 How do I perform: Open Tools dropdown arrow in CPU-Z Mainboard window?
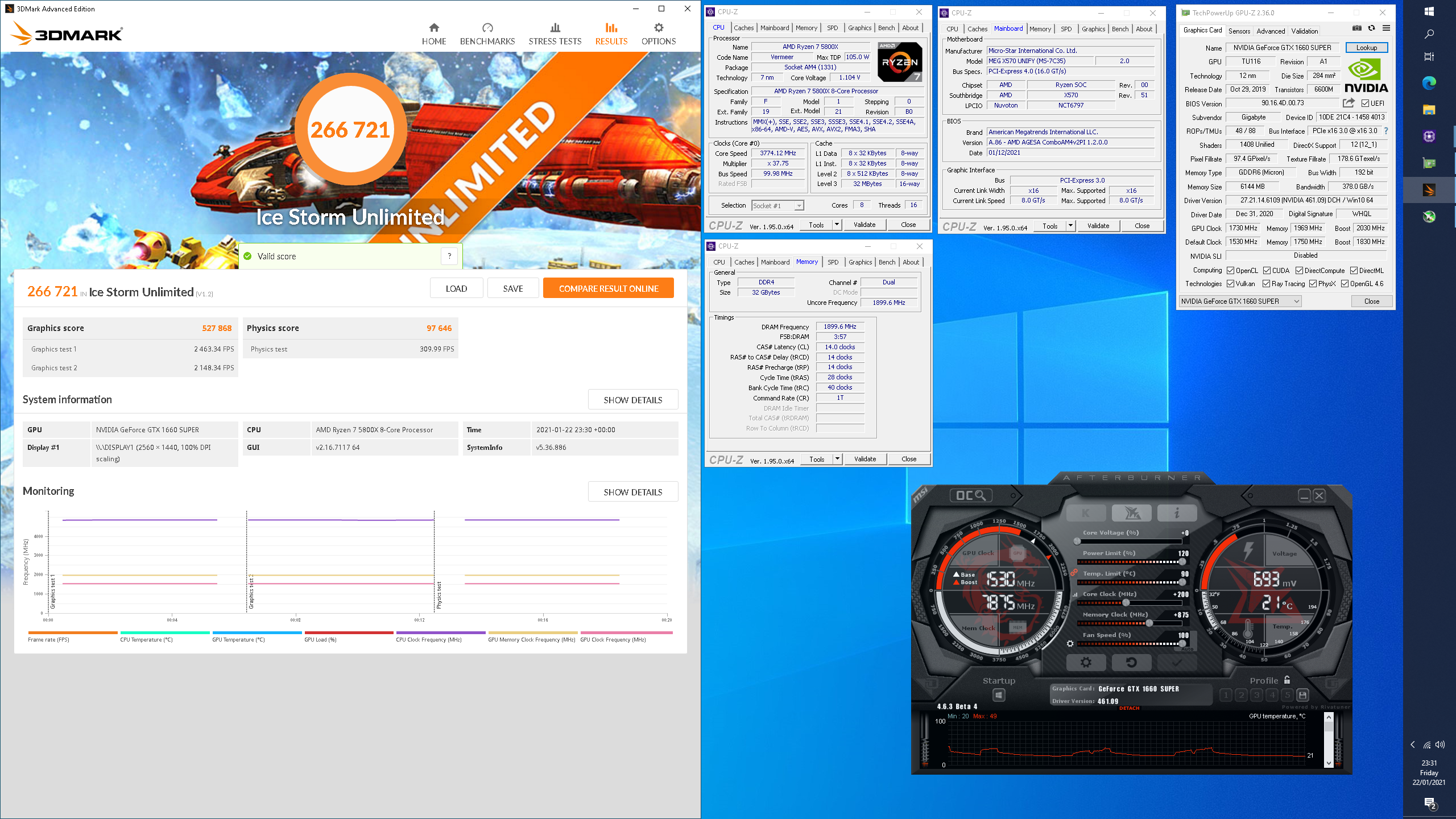click(1070, 226)
